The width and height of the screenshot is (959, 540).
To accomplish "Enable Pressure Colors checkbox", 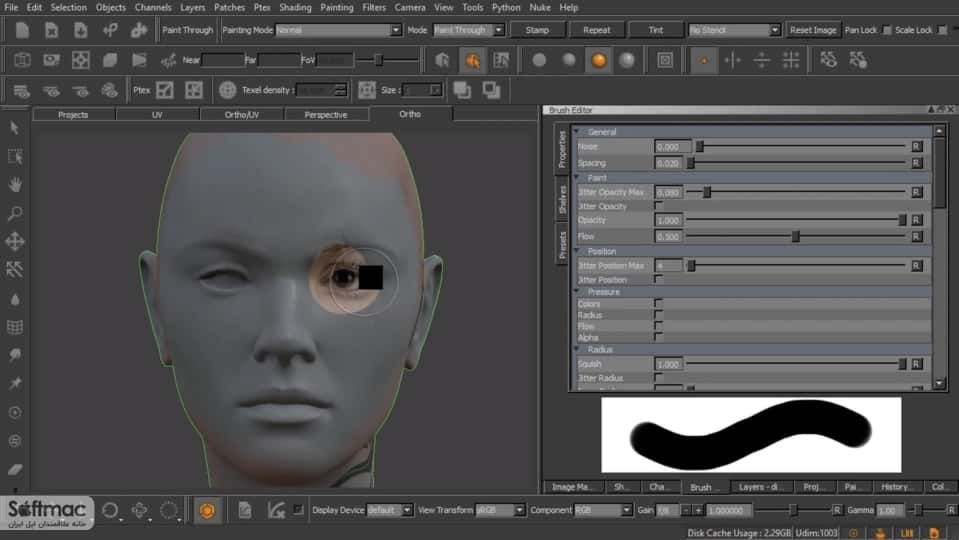I will tap(659, 303).
